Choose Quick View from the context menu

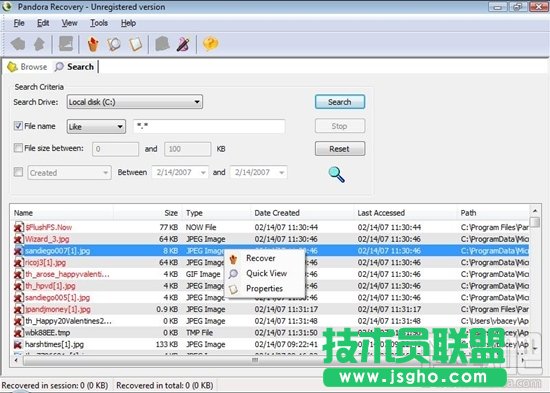[264, 273]
